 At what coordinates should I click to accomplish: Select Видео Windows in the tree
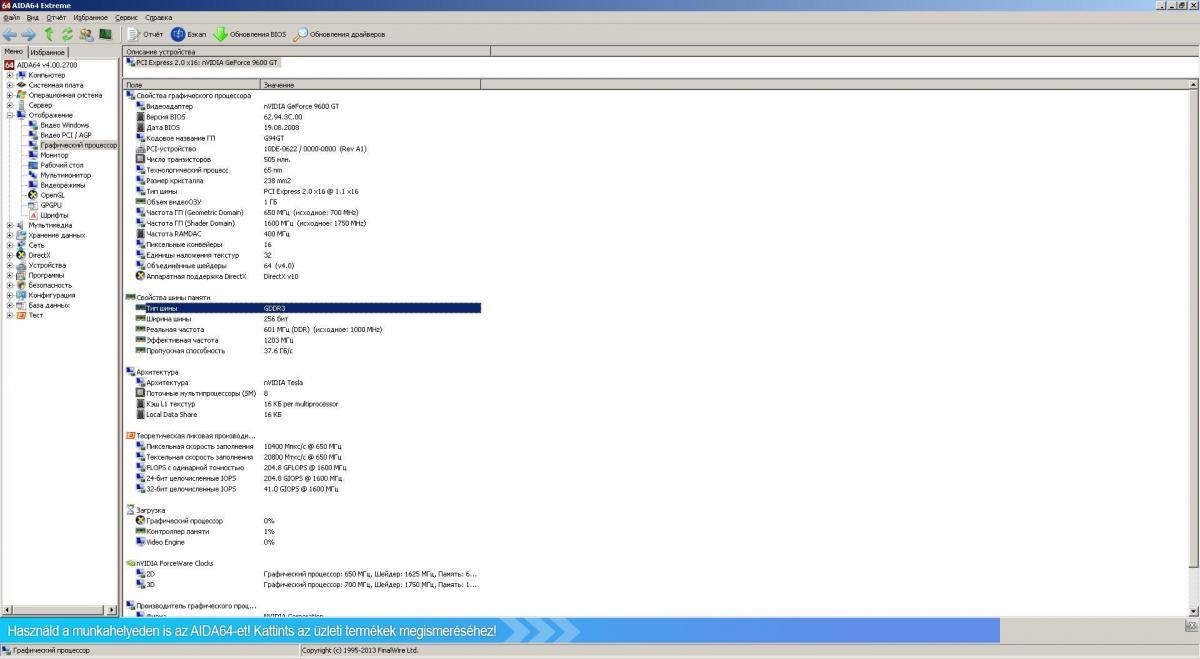(64, 125)
